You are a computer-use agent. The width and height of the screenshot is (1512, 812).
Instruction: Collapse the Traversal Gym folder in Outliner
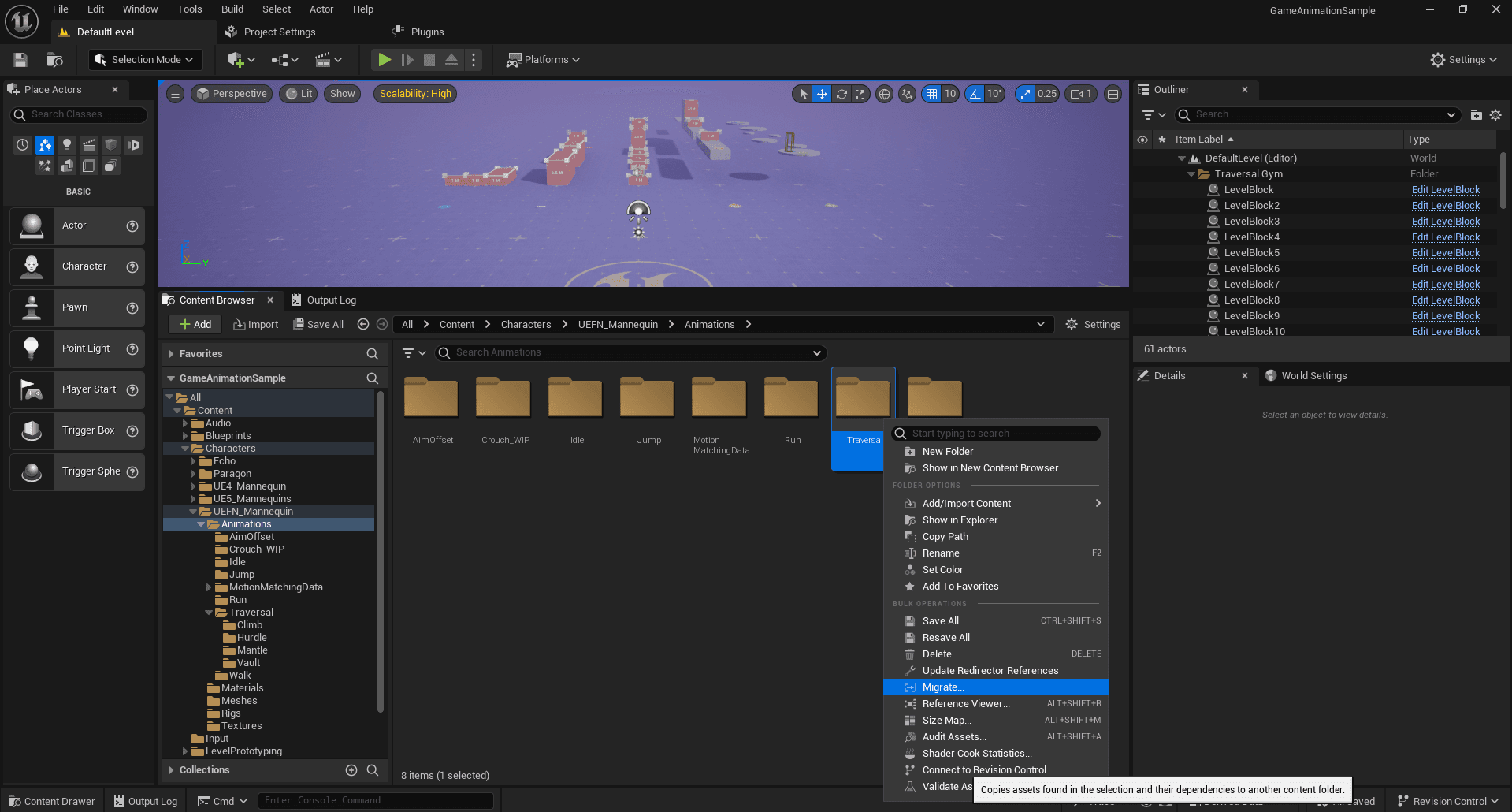coord(1191,174)
